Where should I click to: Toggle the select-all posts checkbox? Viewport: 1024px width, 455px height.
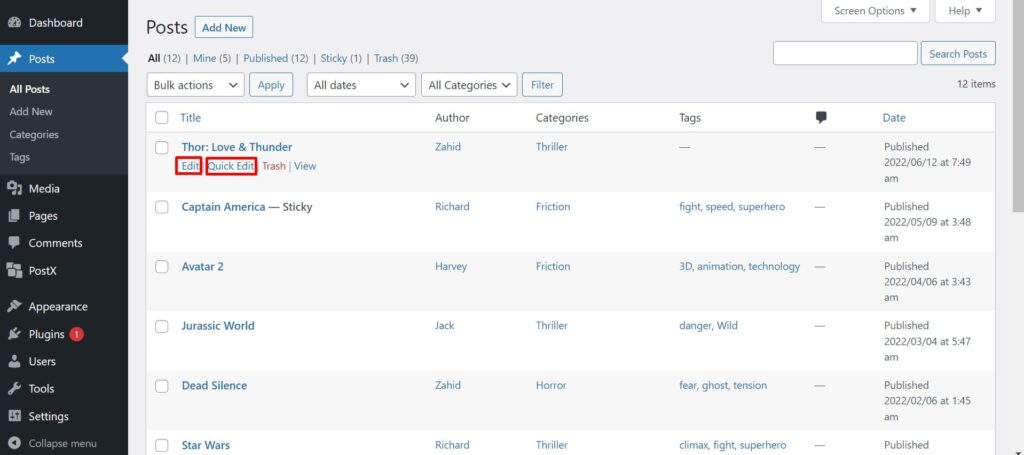161,118
